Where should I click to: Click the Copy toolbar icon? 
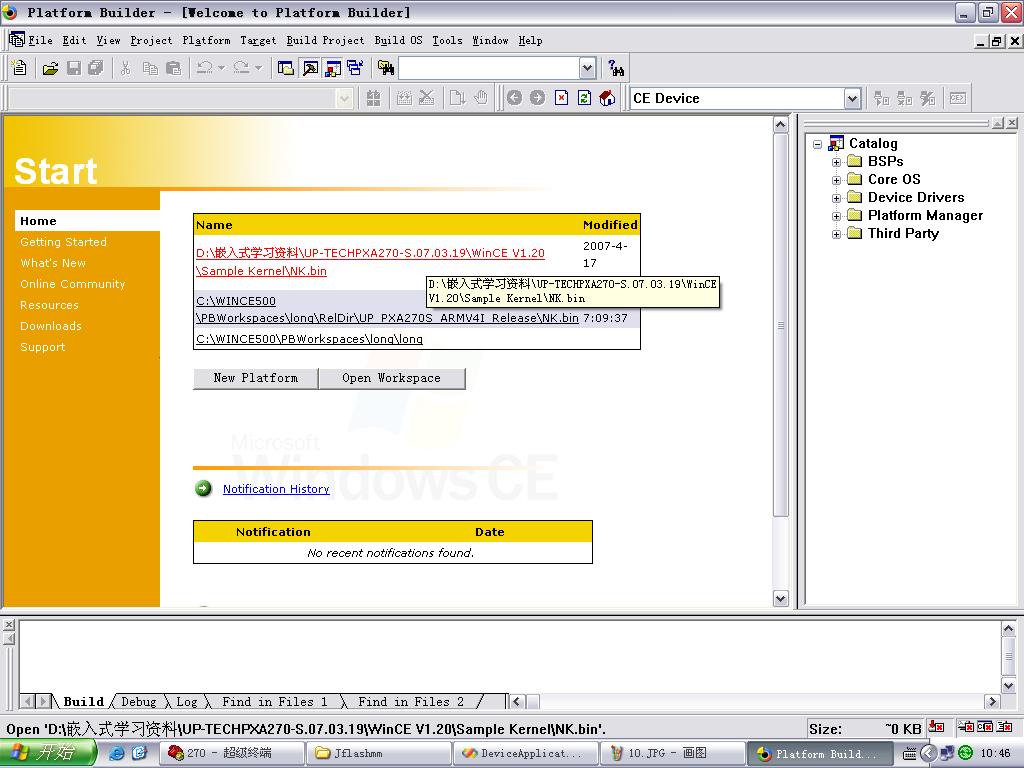150,68
